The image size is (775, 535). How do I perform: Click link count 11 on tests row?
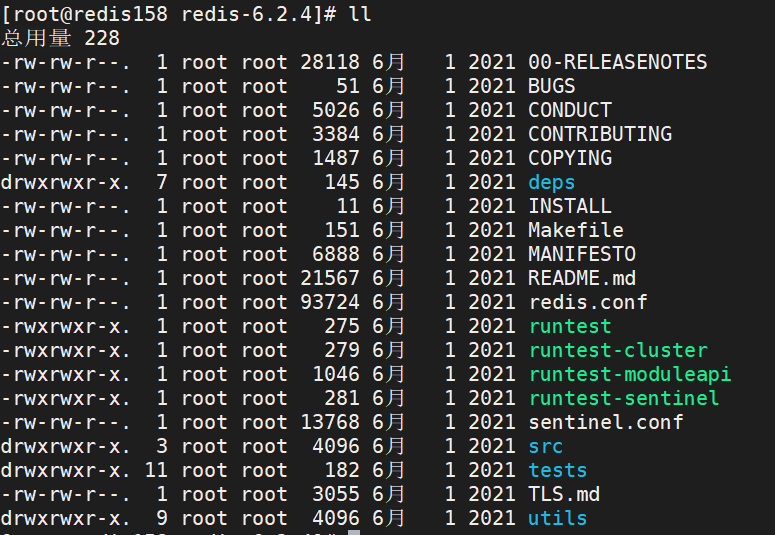pyautogui.click(x=156, y=470)
